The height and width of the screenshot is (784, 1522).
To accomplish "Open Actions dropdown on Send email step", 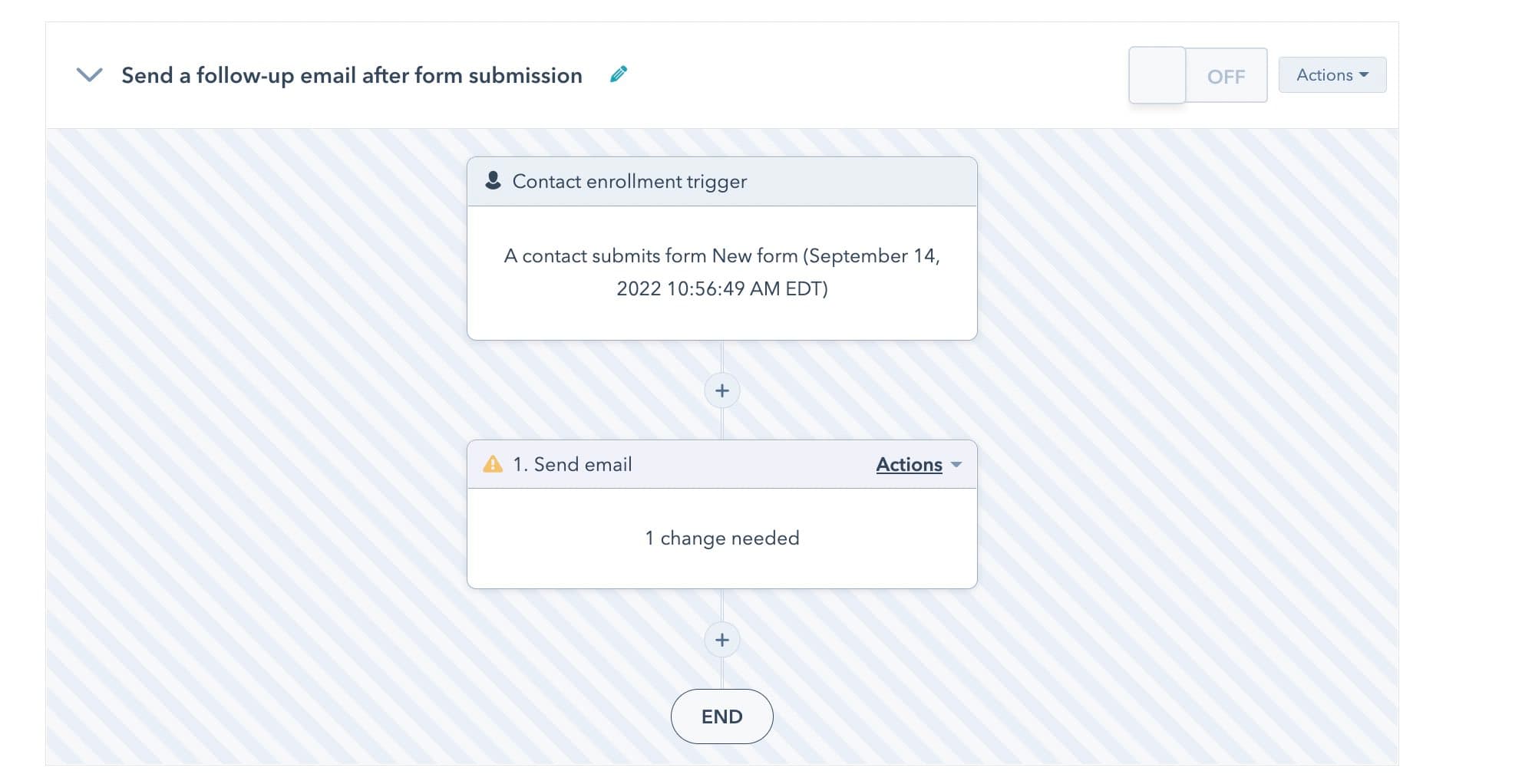I will coord(919,464).
